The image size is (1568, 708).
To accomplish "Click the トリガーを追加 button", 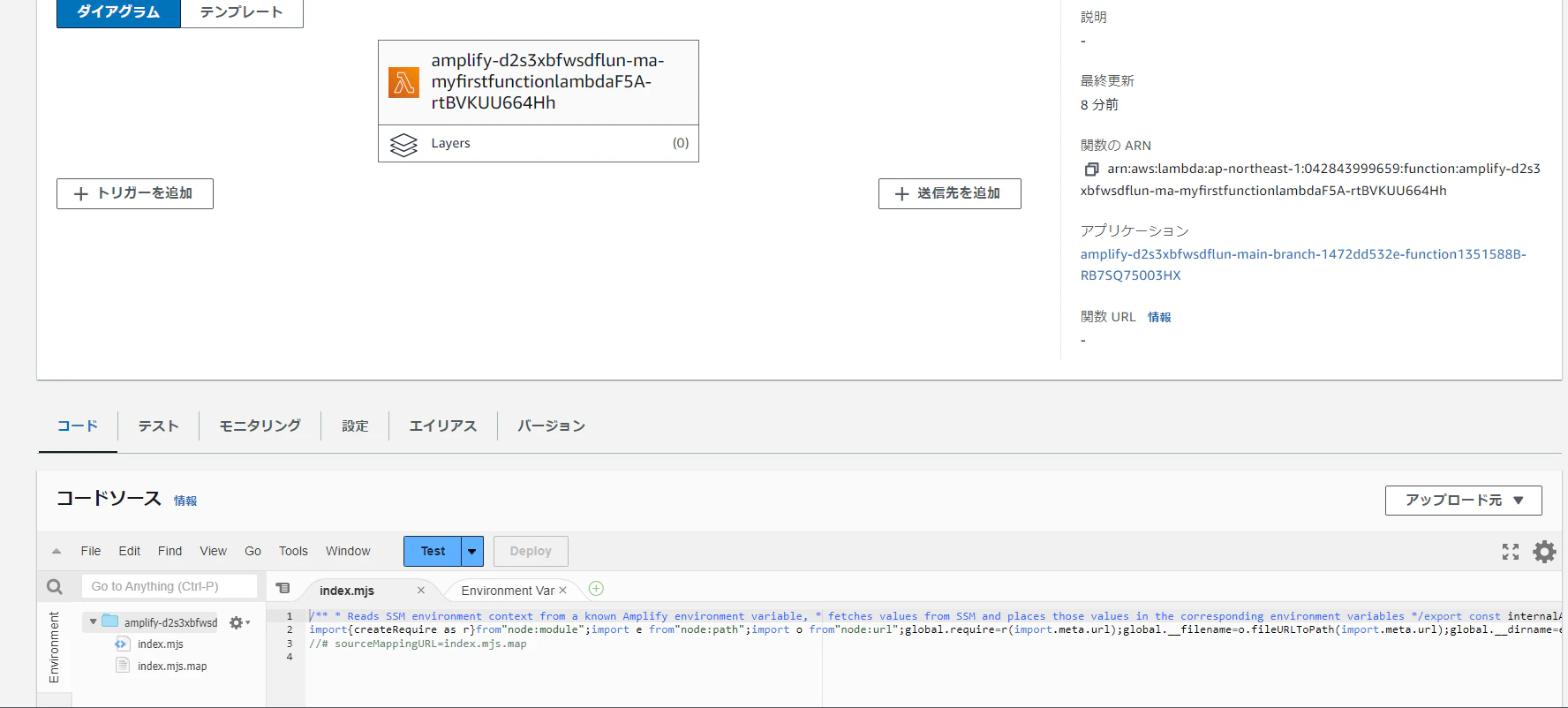I will [135, 193].
